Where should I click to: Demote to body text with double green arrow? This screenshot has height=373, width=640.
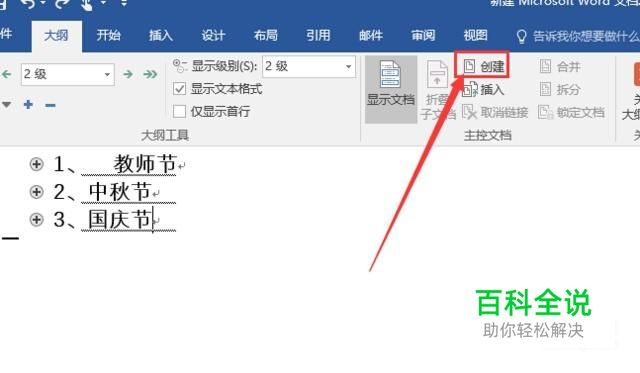[x=150, y=74]
